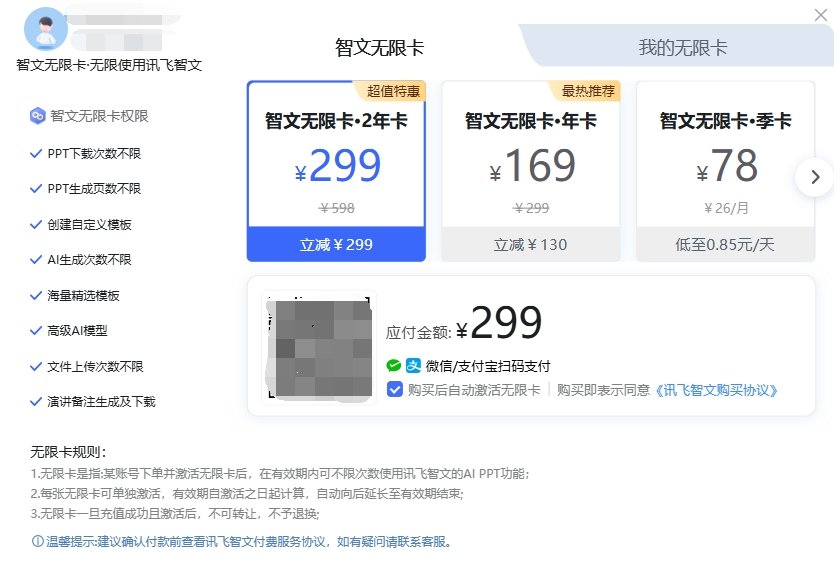Uncheck 购买后自动激活无限卡 checkbox
The image size is (837, 563).
point(394,390)
